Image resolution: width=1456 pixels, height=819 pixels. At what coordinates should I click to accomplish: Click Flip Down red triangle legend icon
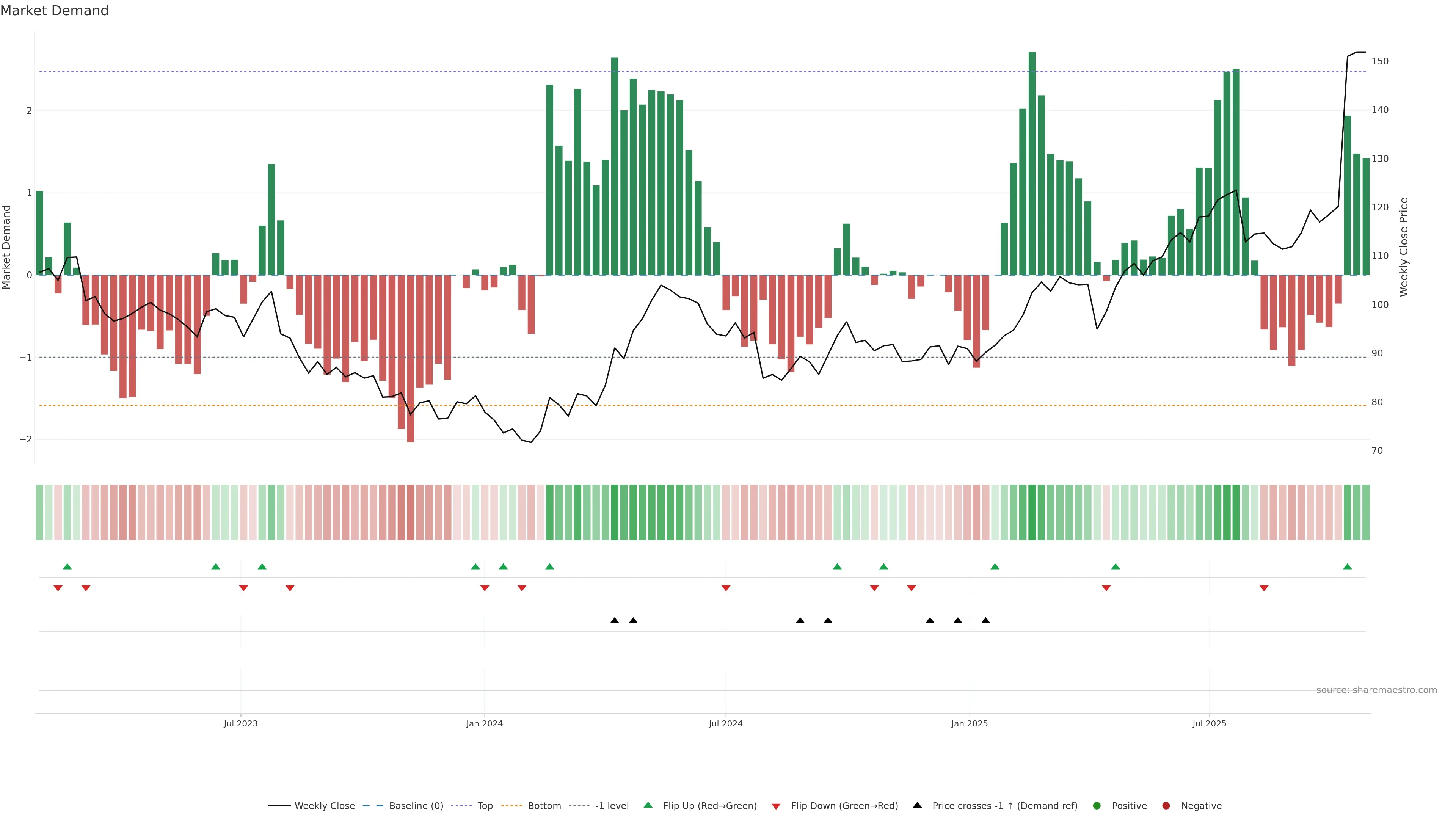(x=776, y=806)
